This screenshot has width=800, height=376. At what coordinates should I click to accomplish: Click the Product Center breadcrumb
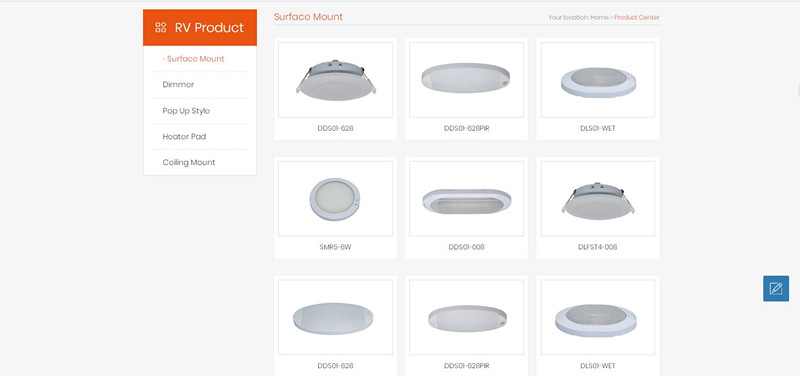point(637,17)
